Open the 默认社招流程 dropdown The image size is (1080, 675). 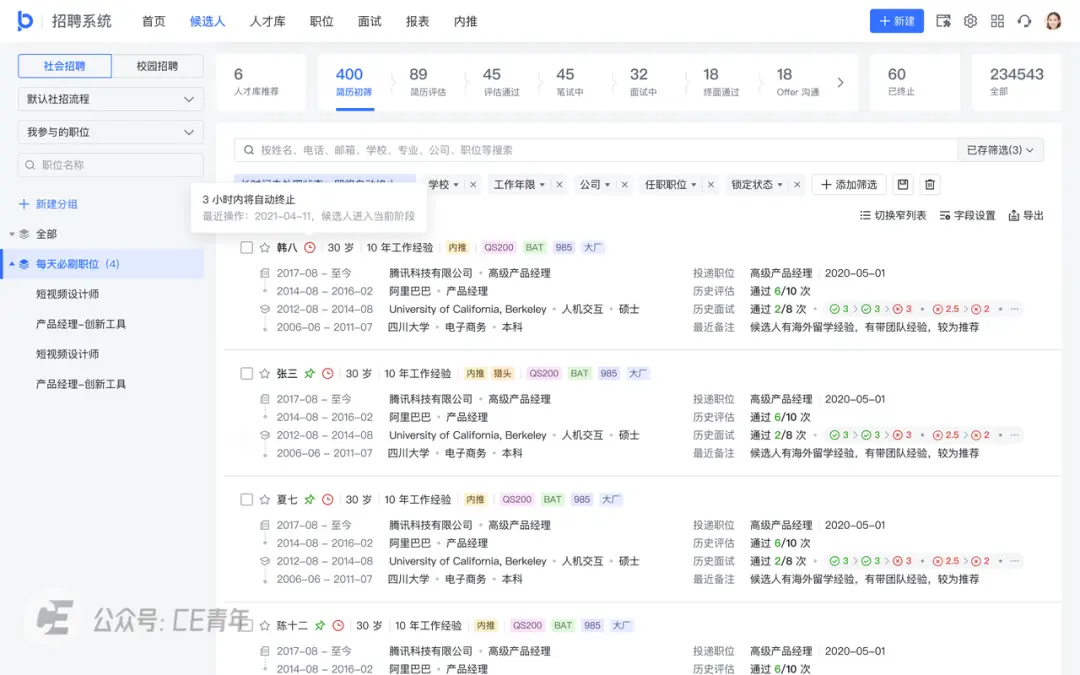point(111,99)
